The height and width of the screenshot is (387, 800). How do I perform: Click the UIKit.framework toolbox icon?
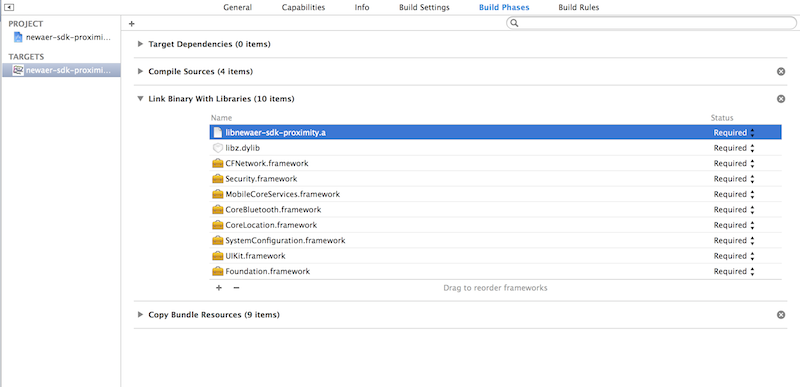(218, 256)
